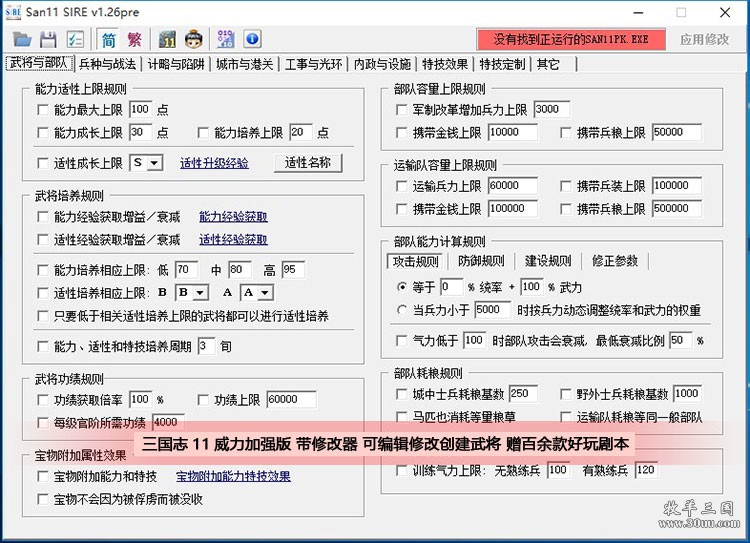Open the 适性升级经验 link
The image size is (750, 543).
pos(214,164)
